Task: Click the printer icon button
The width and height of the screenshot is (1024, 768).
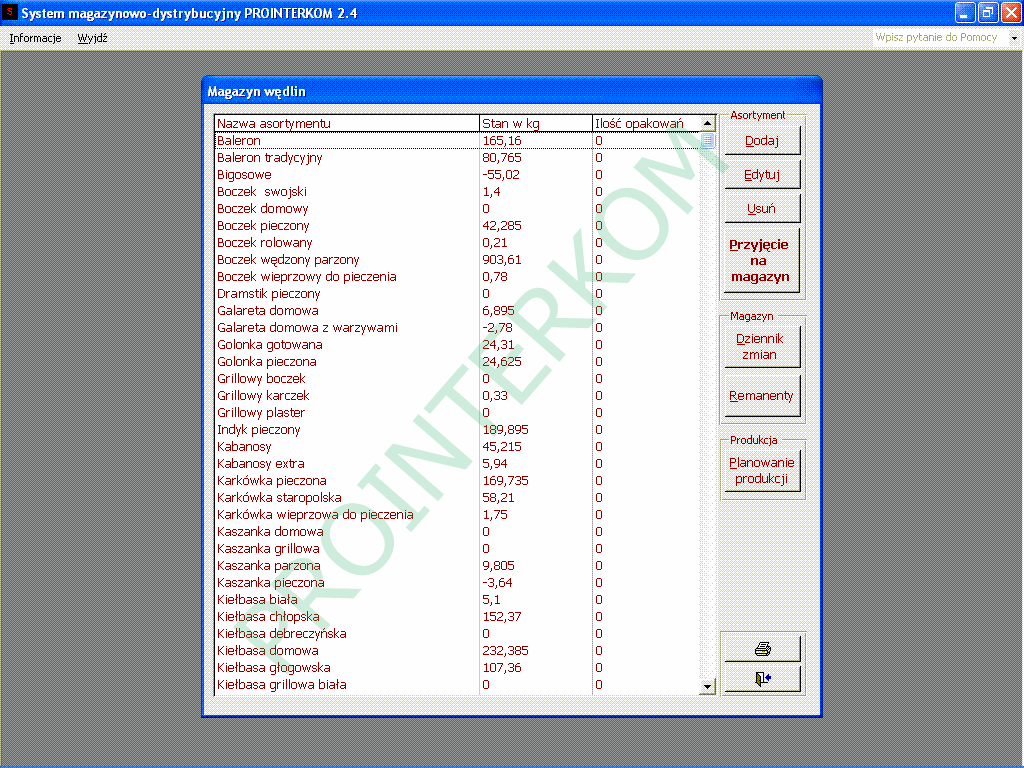Action: [x=762, y=648]
